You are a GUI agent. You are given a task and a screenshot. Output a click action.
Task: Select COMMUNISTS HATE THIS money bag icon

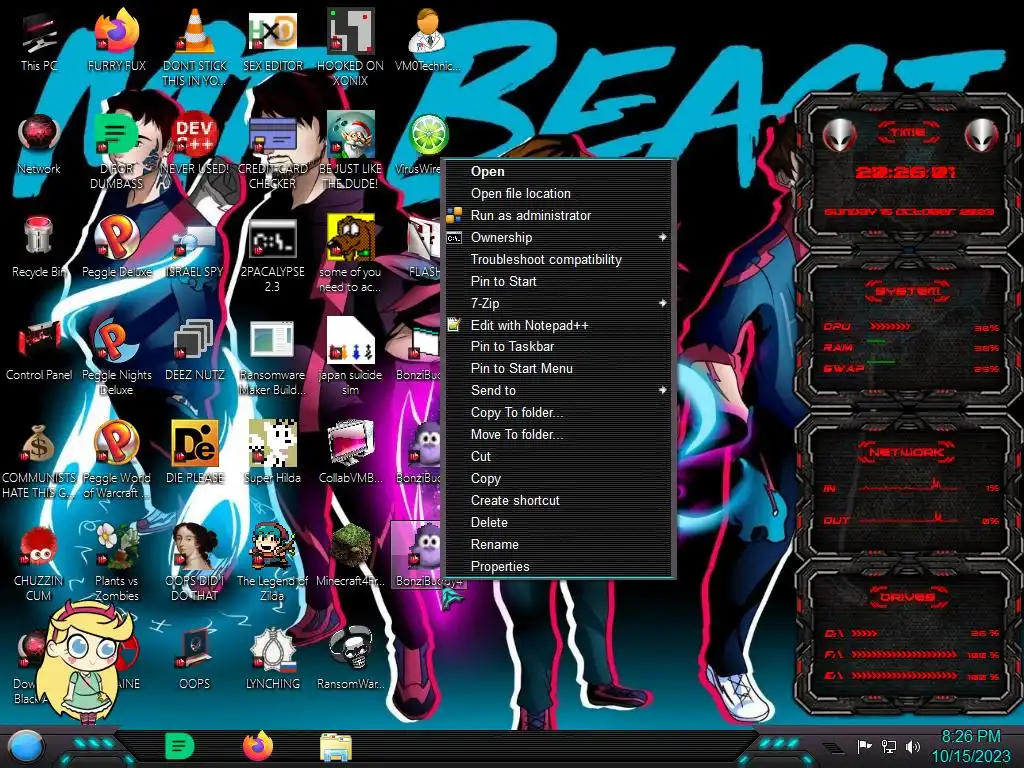pos(39,460)
